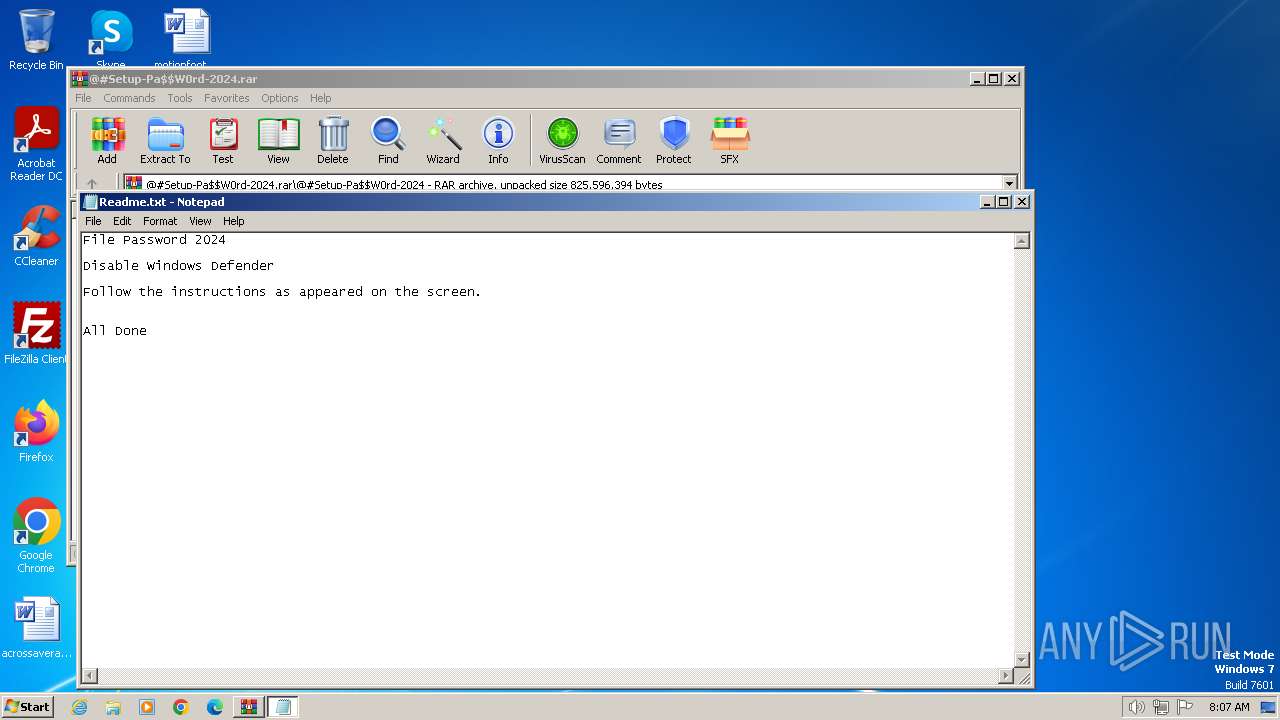Show archive Info
This screenshot has width=1280, height=720.
click(x=498, y=141)
